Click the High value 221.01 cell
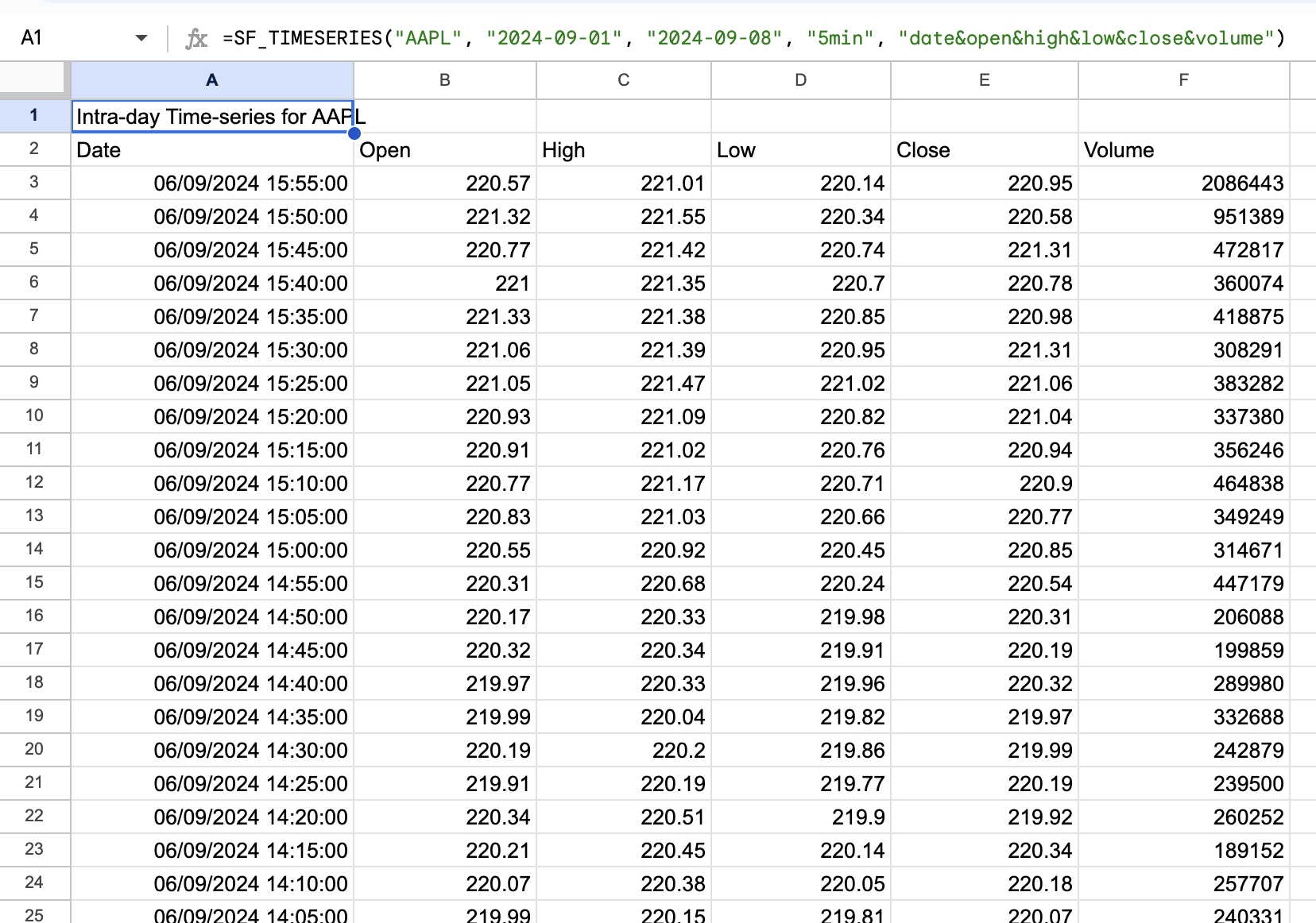This screenshot has height=923, width=1316. [x=623, y=183]
